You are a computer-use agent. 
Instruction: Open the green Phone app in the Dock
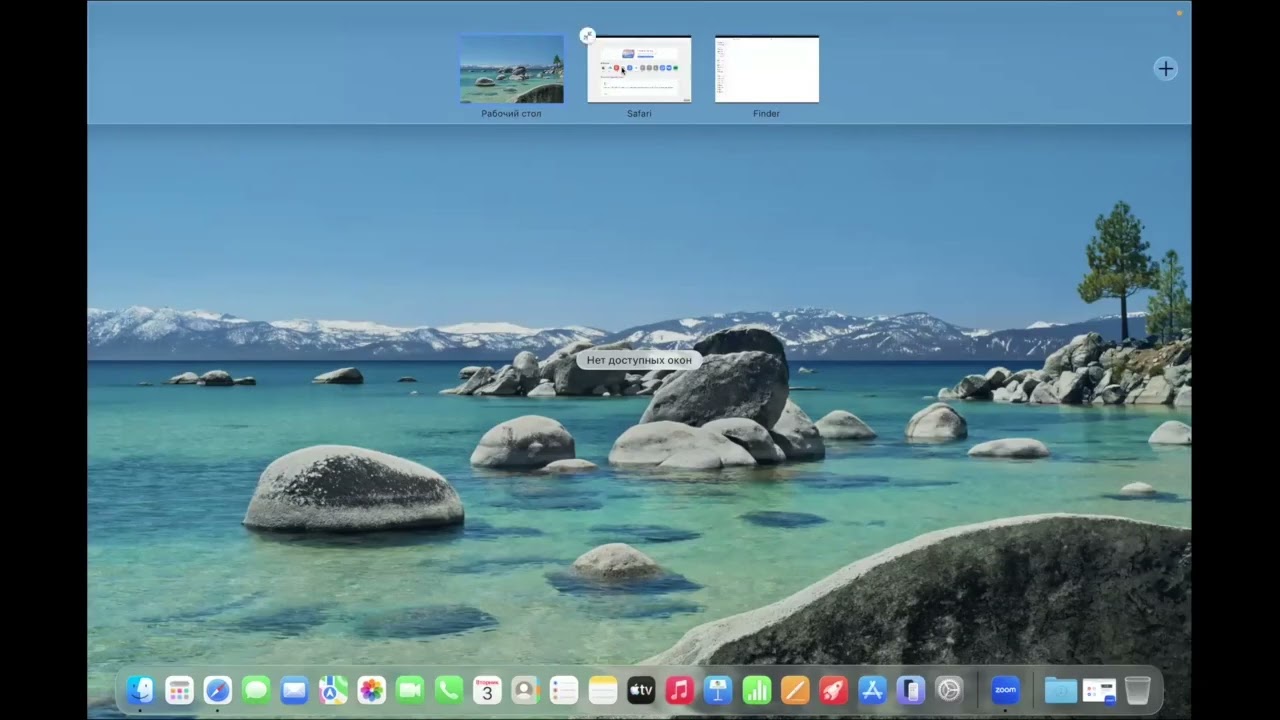448,690
